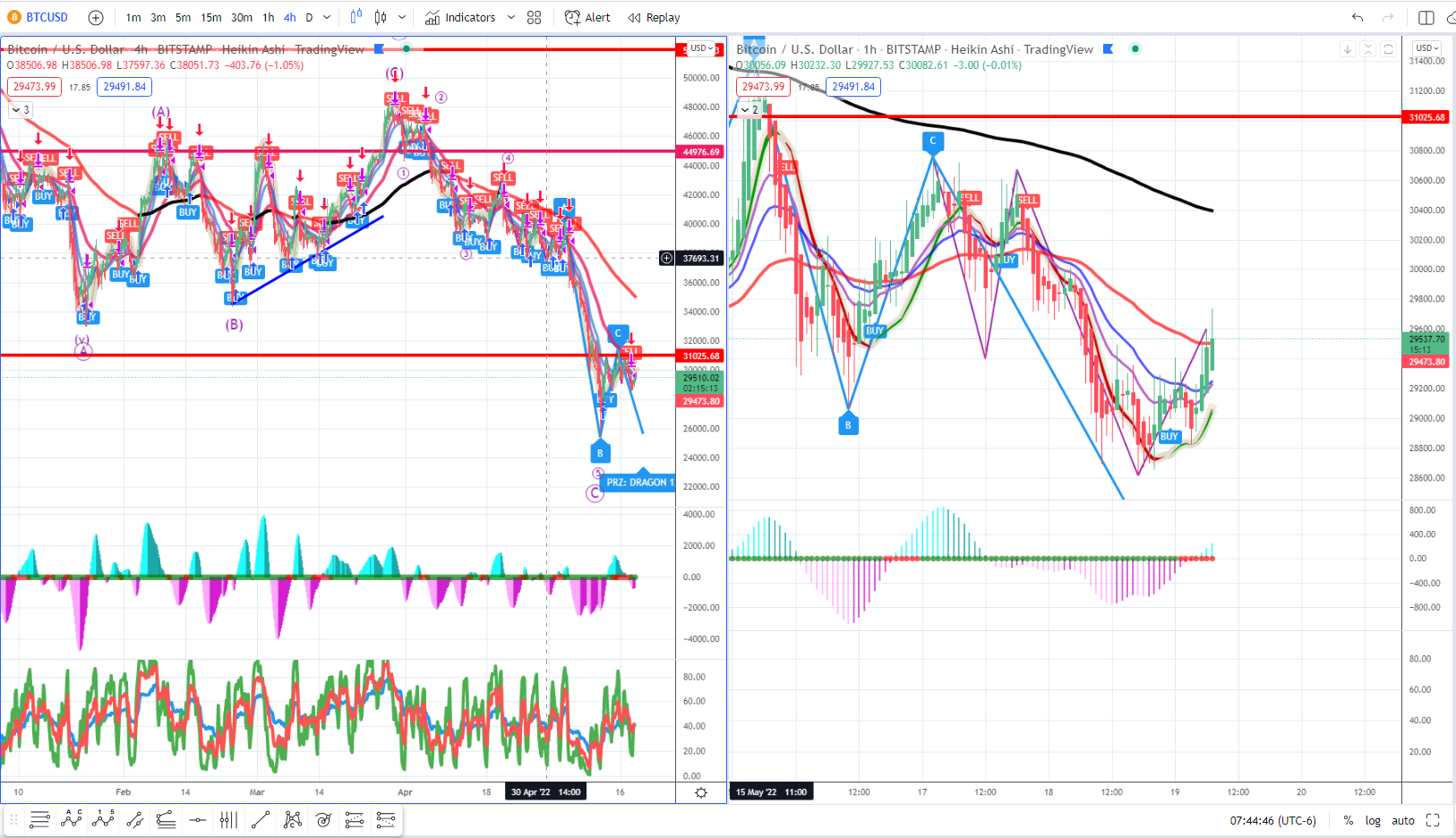Image resolution: width=1456 pixels, height=838 pixels.
Task: Open the Indicators dialog
Action: (x=460, y=17)
